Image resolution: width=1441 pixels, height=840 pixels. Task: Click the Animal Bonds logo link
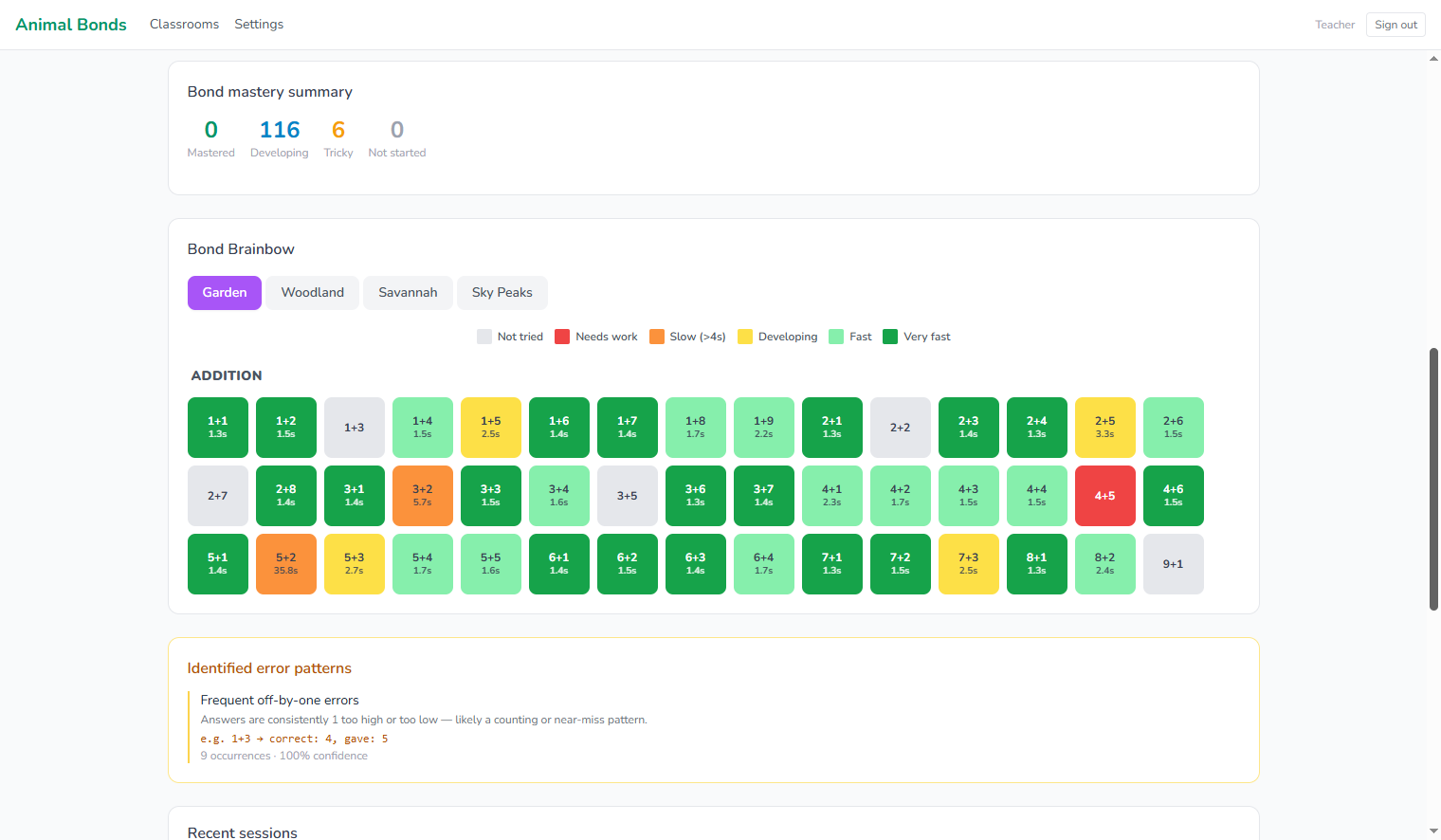pos(71,25)
